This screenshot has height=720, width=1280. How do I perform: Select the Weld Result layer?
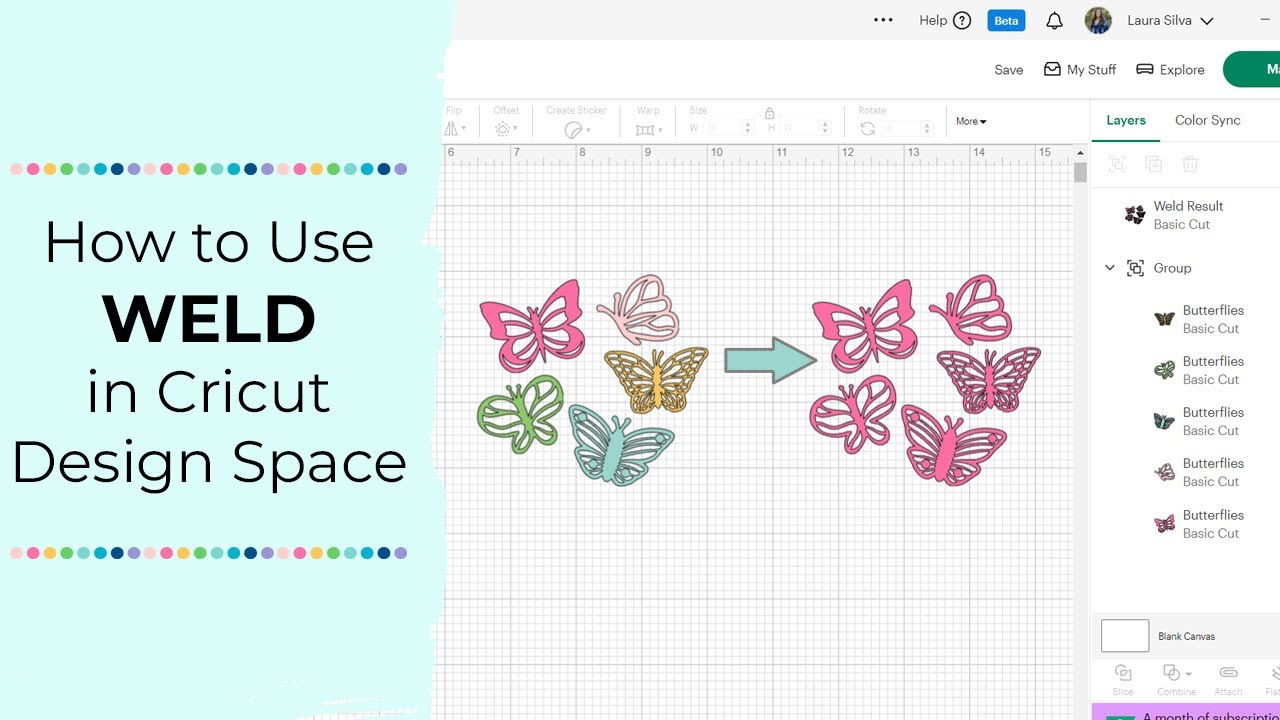pyautogui.click(x=1186, y=215)
